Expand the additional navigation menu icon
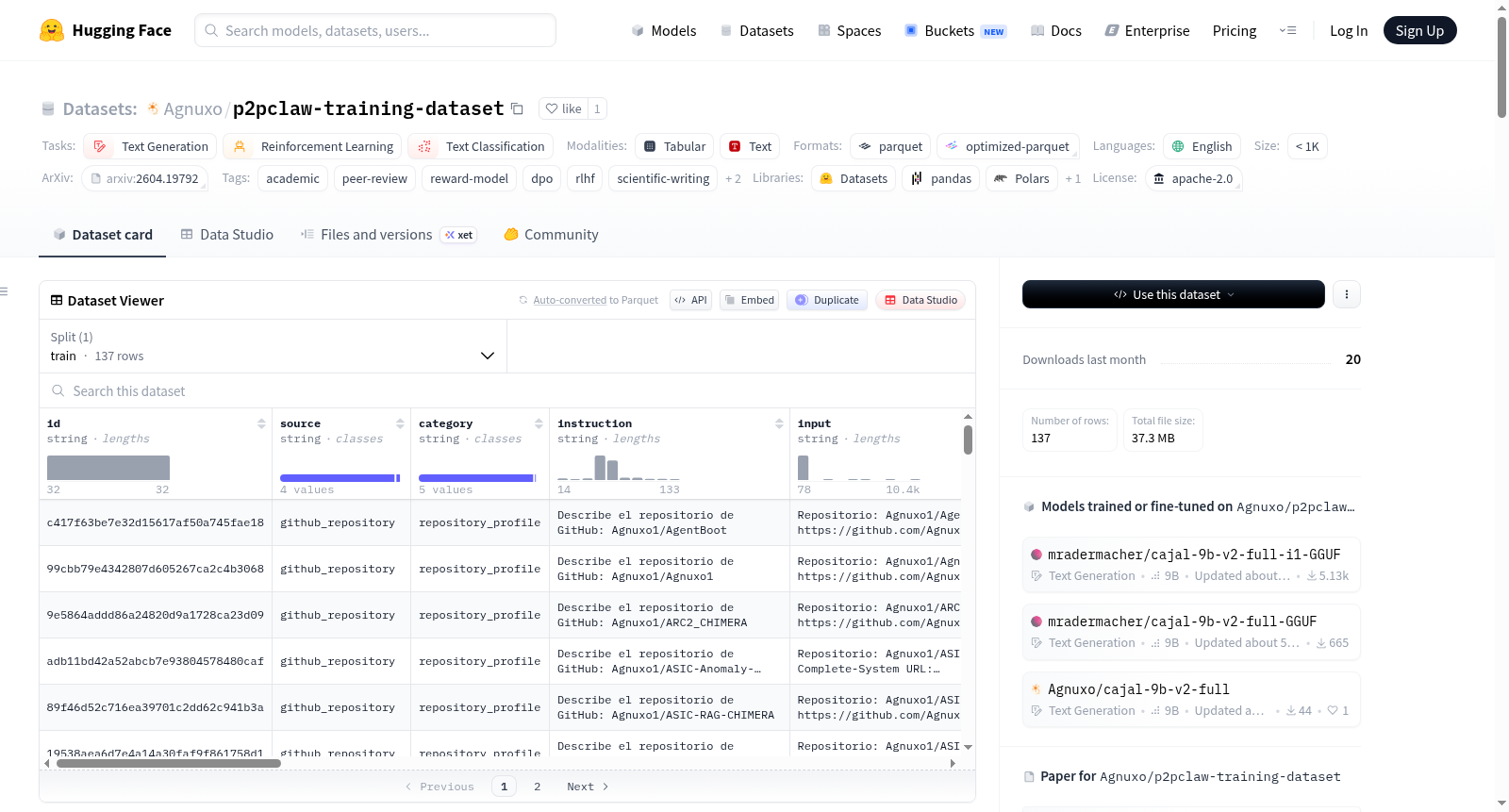This screenshot has height=812, width=1509. (x=1287, y=30)
